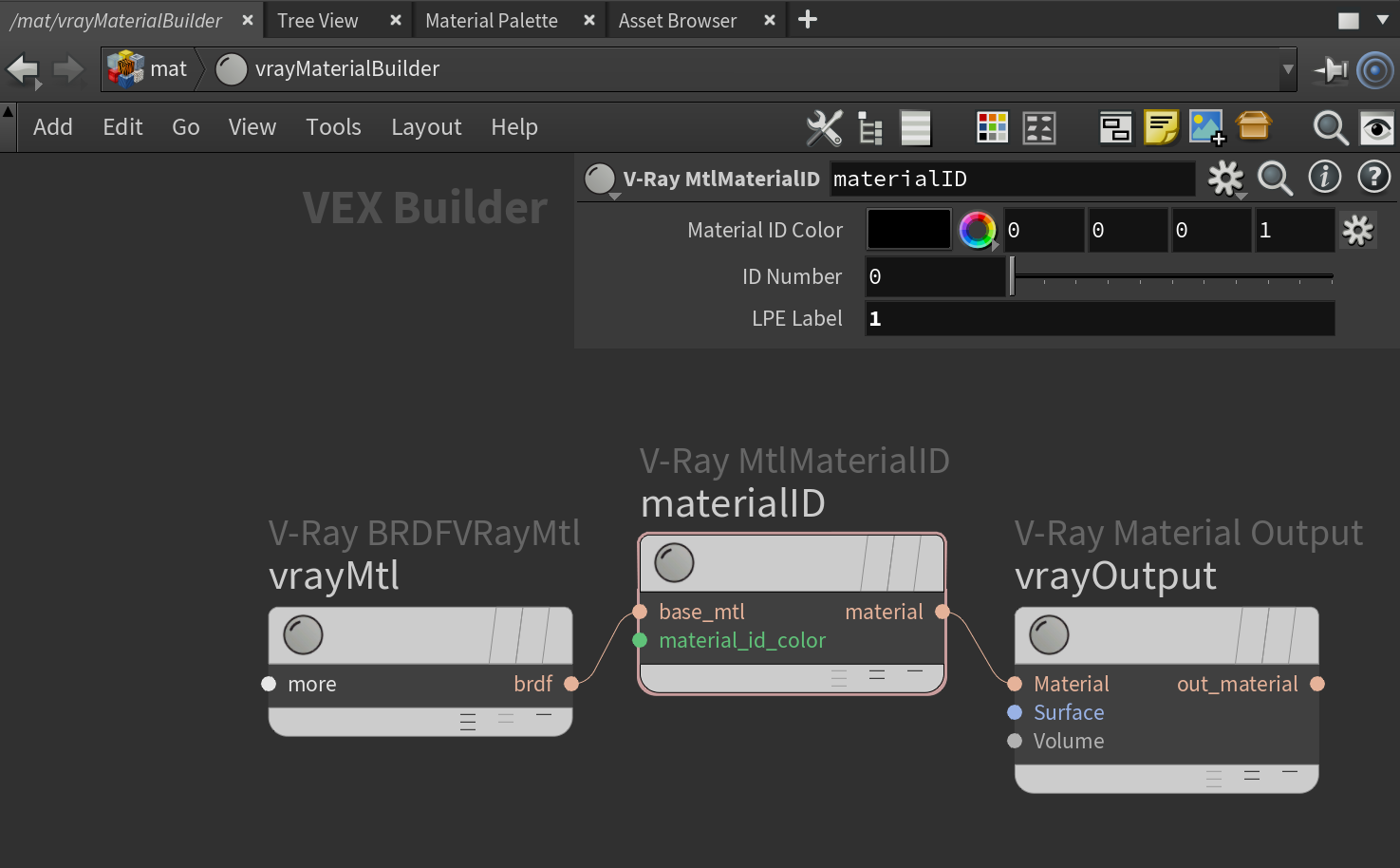Screen dimensions: 1400x868
Task: Add a sticky note
Action: click(x=1161, y=127)
